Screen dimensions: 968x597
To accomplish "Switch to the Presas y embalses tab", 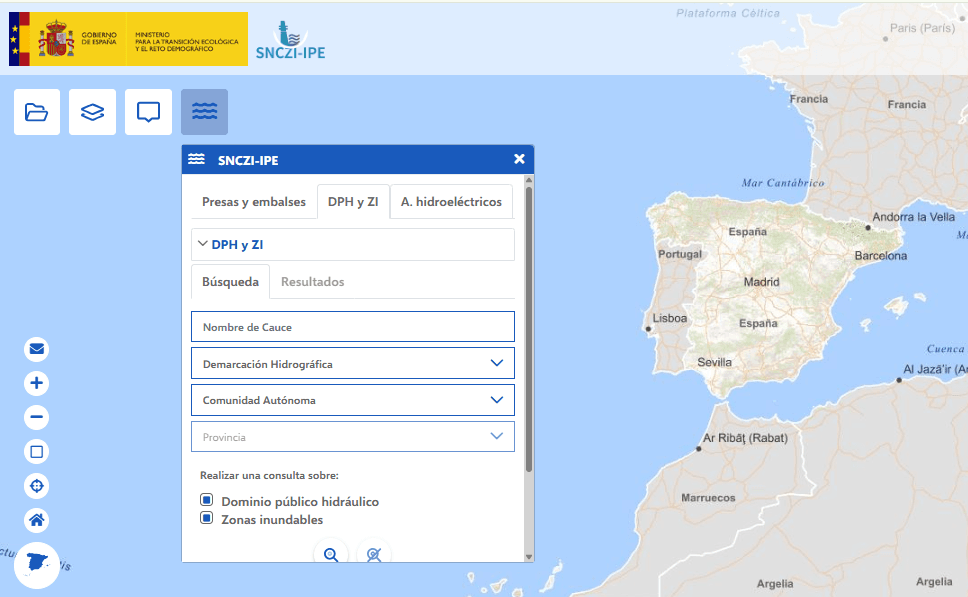I will click(x=254, y=202).
